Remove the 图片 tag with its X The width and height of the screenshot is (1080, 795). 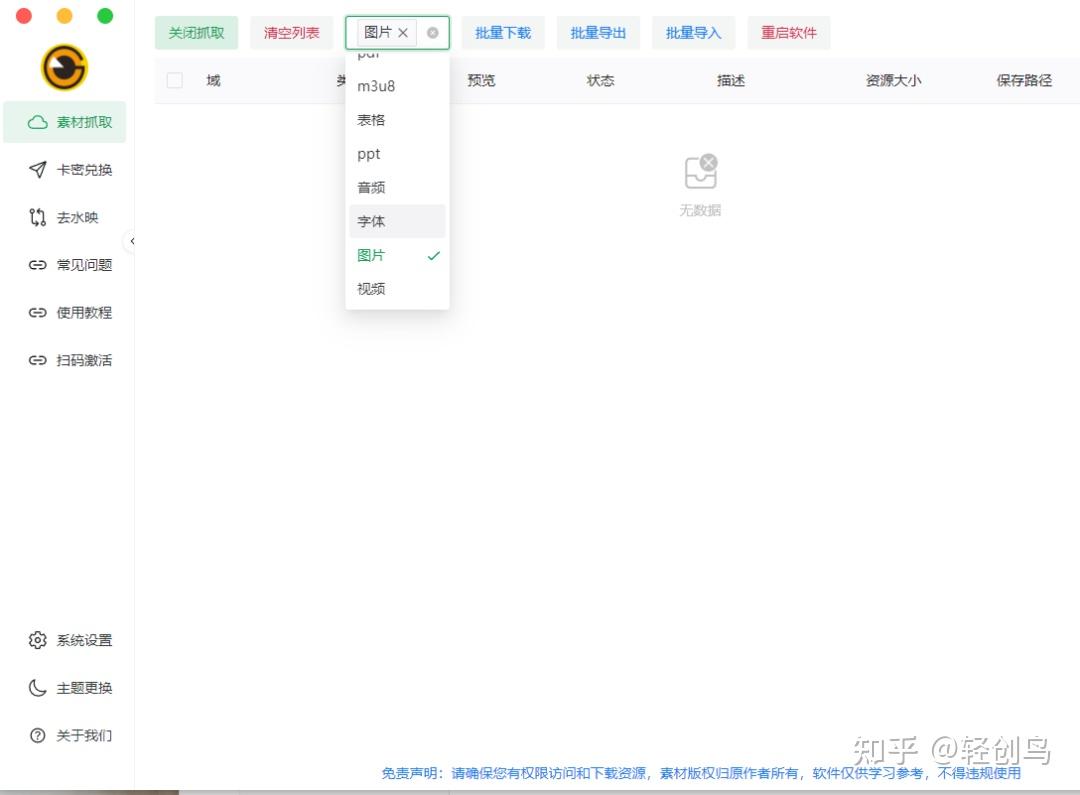(x=403, y=32)
